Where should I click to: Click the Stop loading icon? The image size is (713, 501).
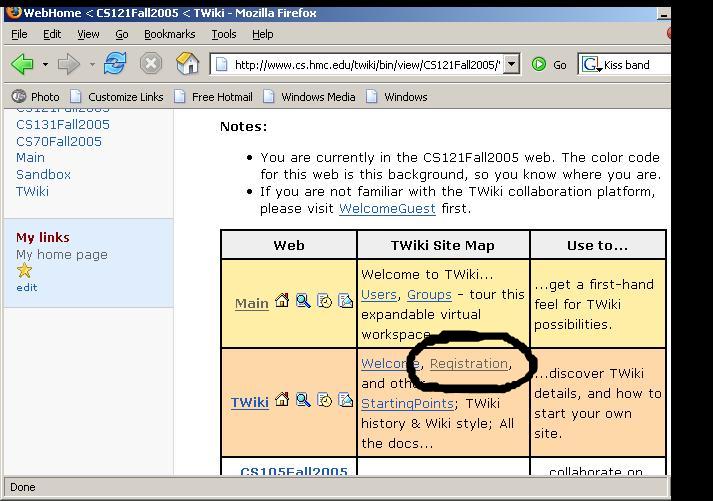tap(151, 64)
